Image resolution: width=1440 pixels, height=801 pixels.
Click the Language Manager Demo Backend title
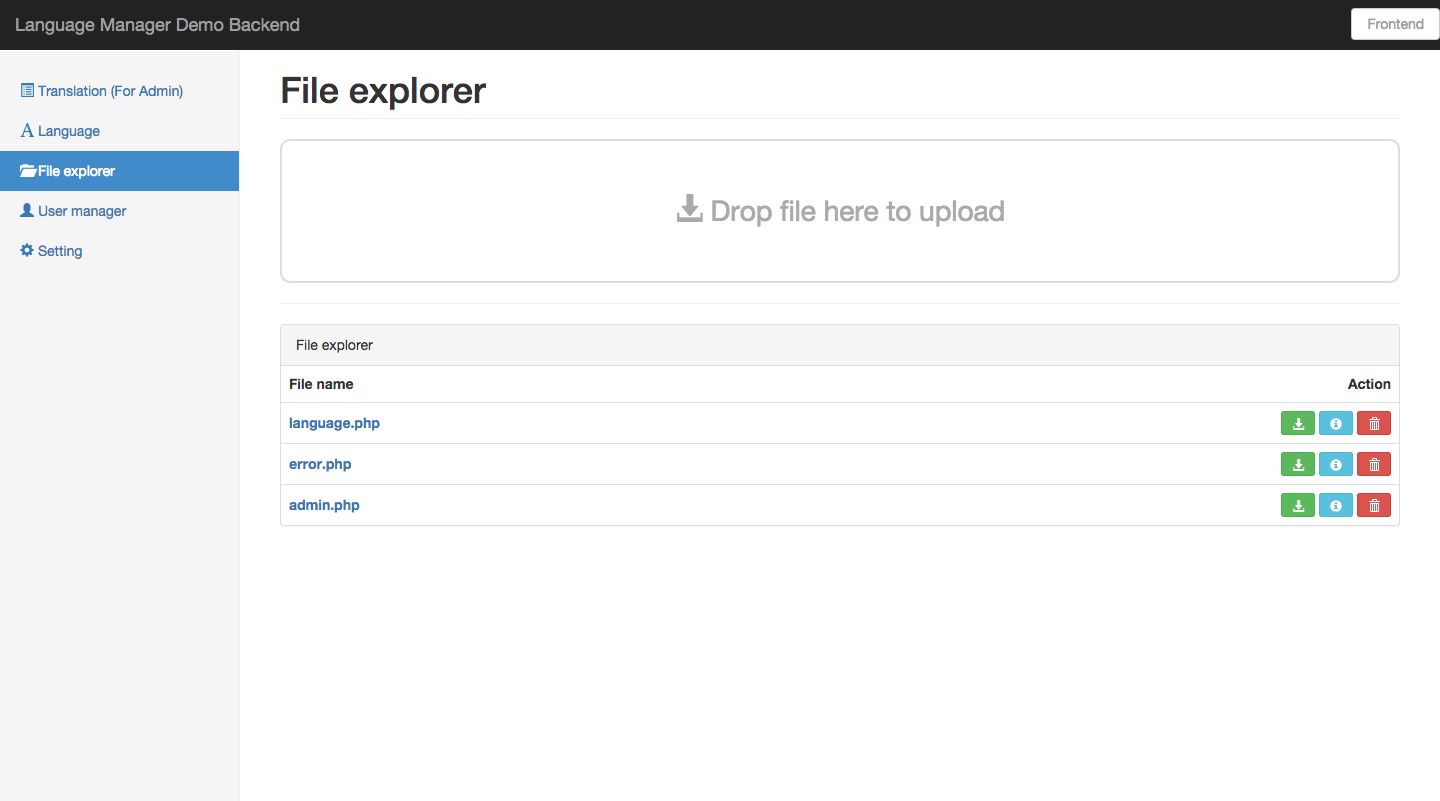(x=157, y=25)
